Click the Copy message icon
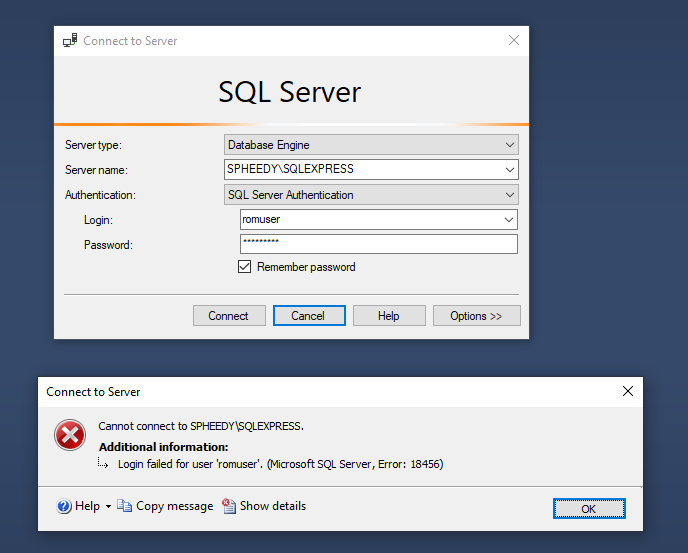The image size is (688, 553). click(x=124, y=506)
